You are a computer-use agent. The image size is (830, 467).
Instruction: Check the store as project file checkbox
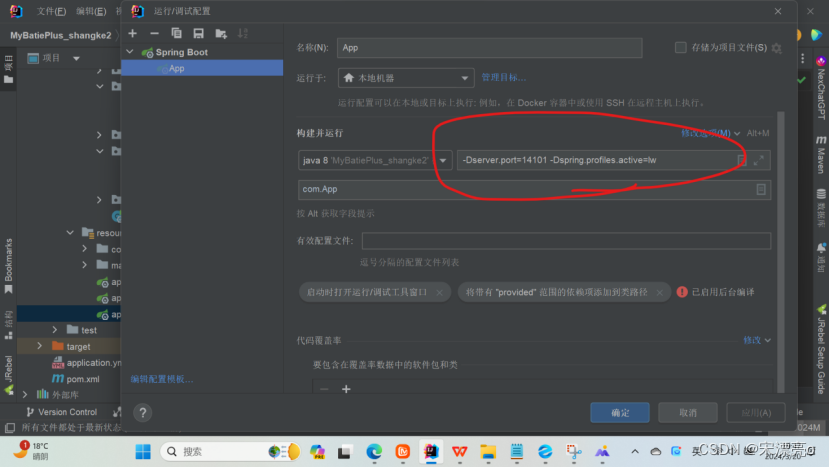(x=681, y=47)
